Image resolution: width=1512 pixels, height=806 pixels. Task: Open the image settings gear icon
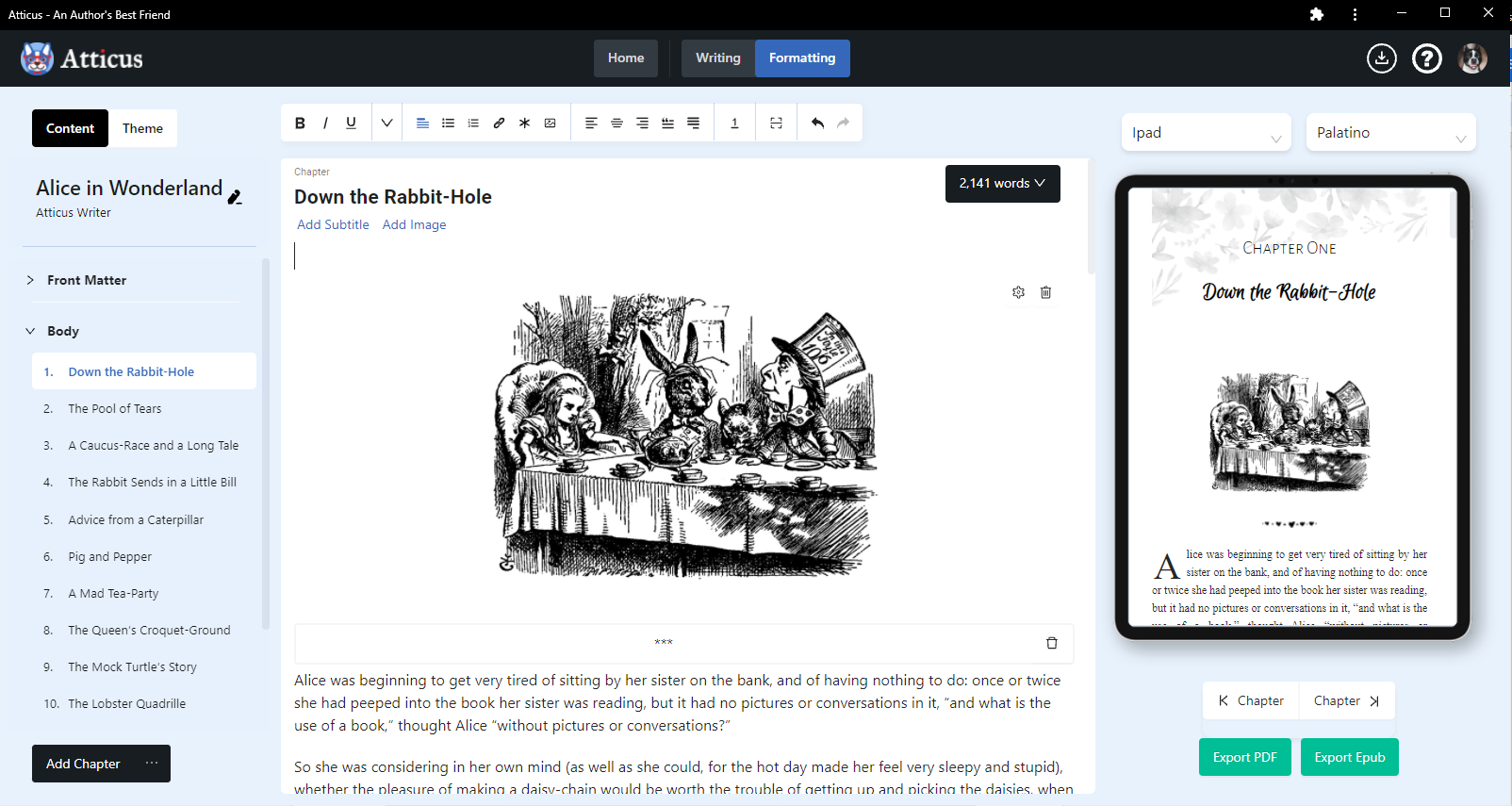(x=1018, y=292)
